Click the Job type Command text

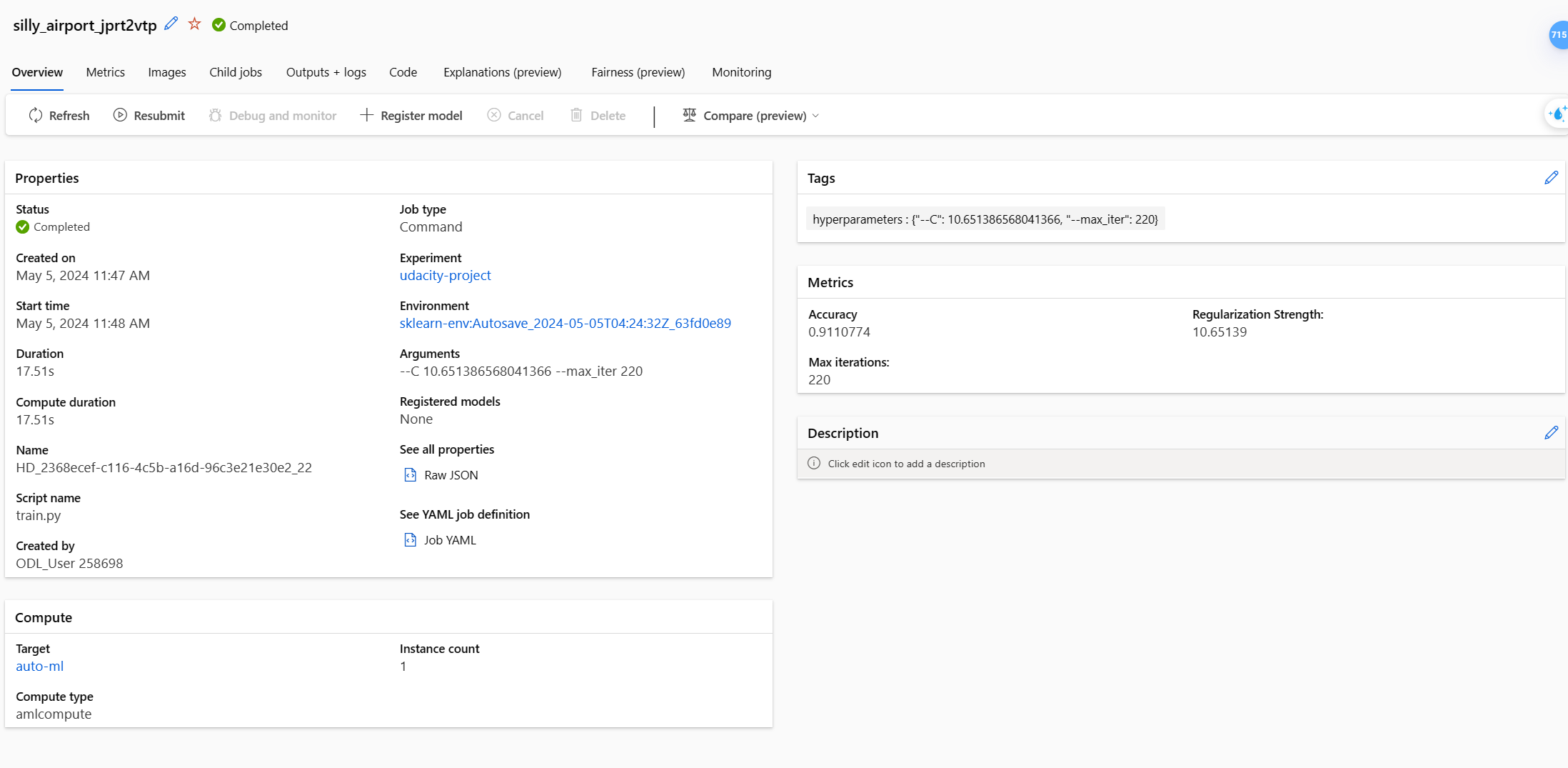(x=431, y=226)
